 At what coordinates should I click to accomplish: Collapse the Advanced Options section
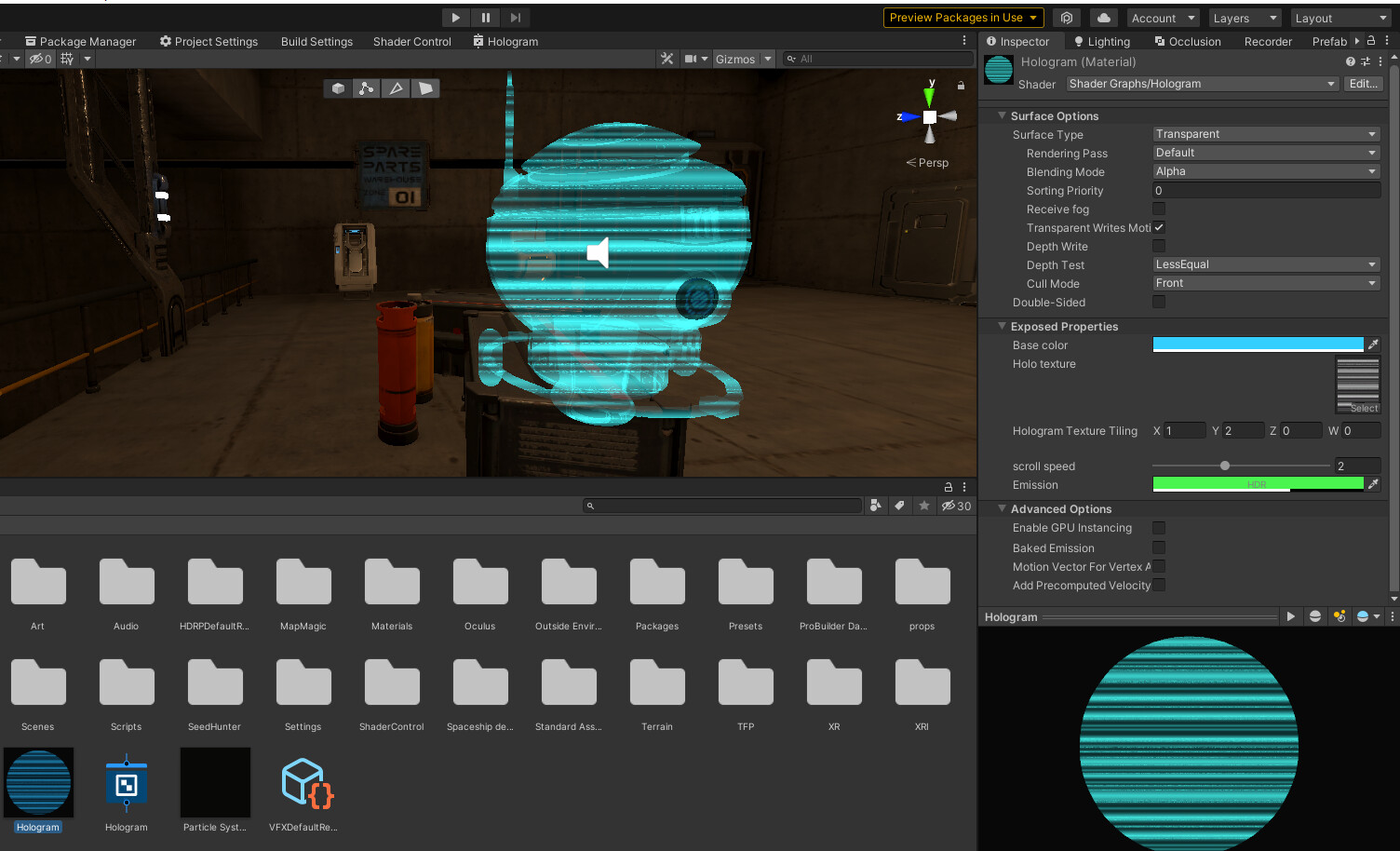[x=1002, y=508]
